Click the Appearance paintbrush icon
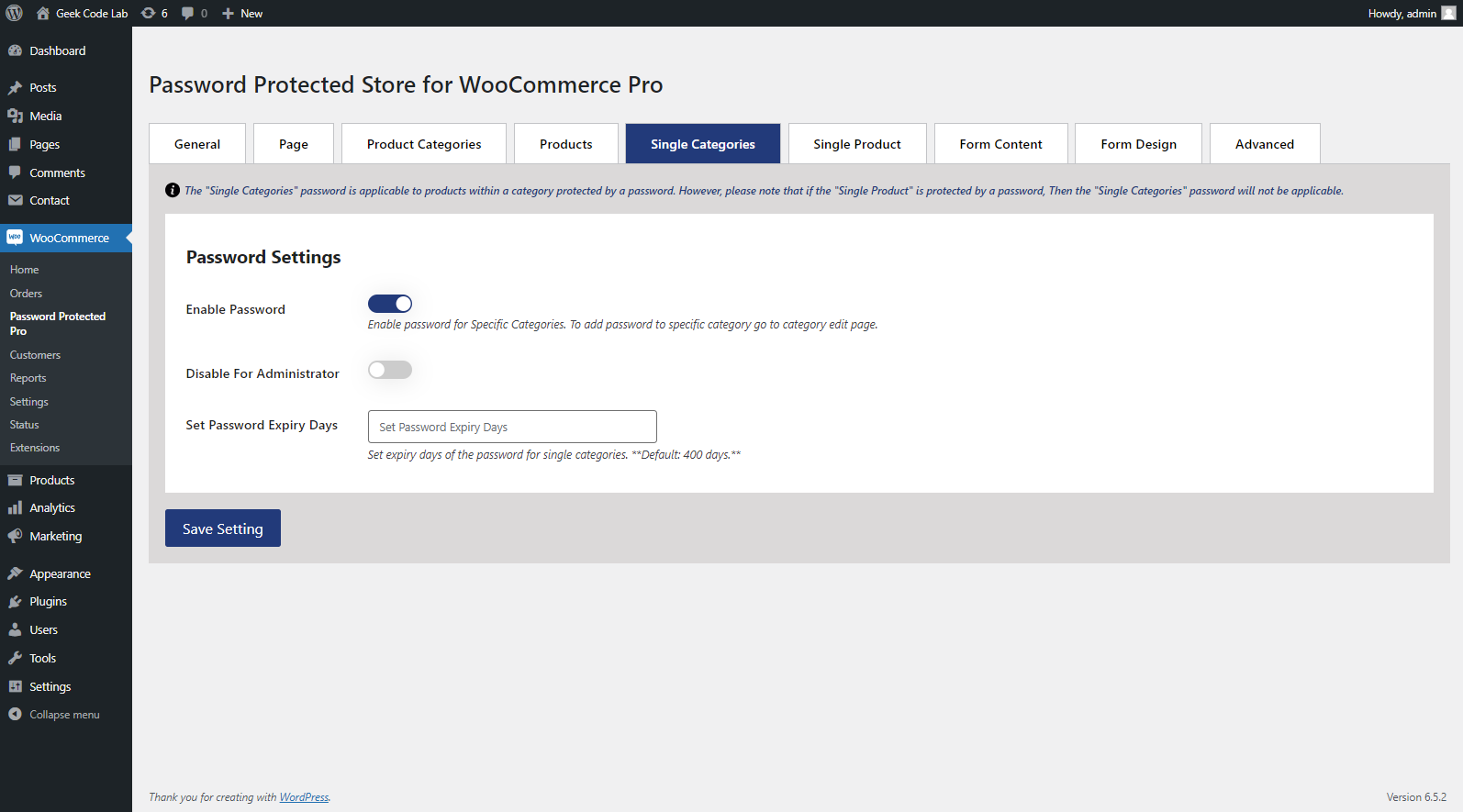 click(x=15, y=573)
